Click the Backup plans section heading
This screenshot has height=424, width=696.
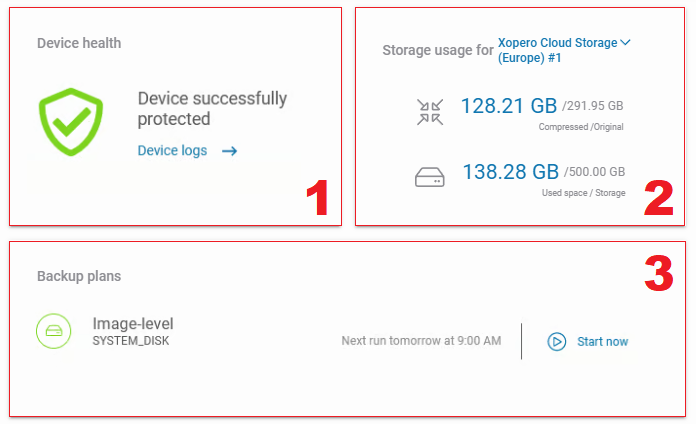(79, 275)
